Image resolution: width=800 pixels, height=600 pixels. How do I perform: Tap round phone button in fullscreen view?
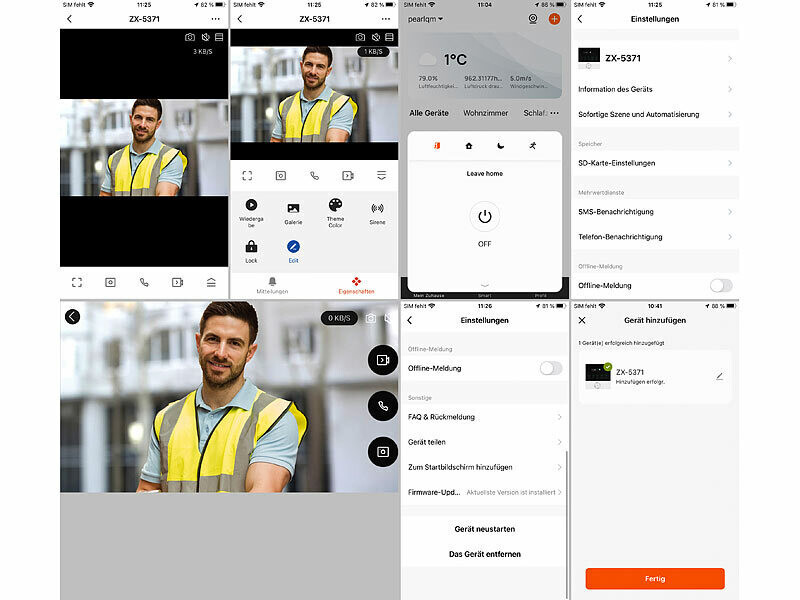(x=383, y=406)
